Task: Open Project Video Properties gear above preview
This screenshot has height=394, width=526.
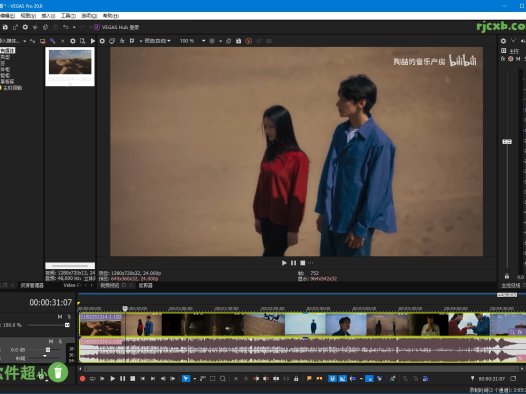Action: click(102, 41)
